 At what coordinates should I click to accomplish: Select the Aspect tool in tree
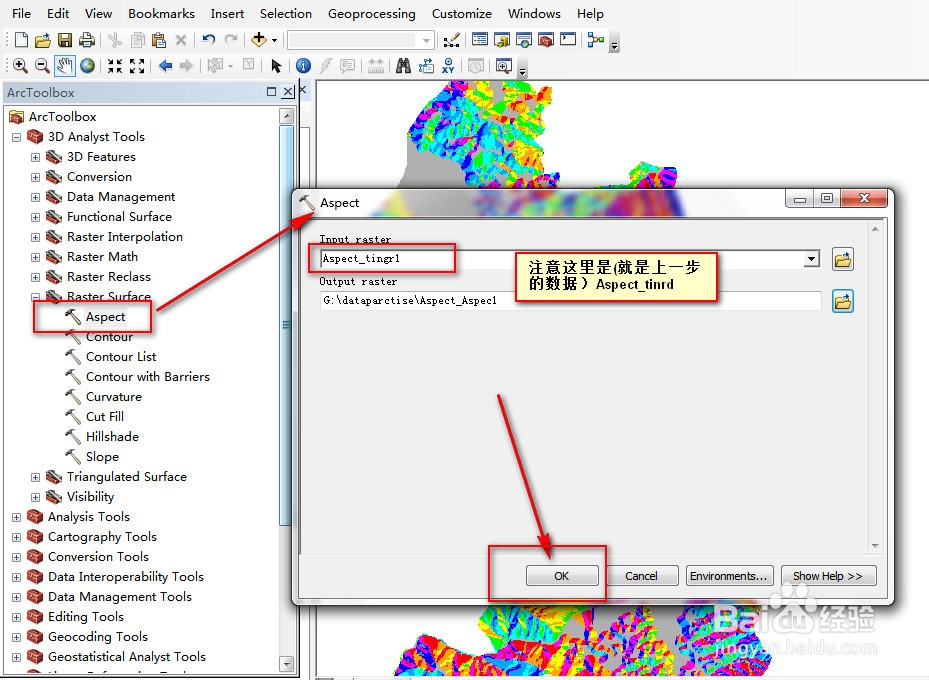[x=105, y=317]
